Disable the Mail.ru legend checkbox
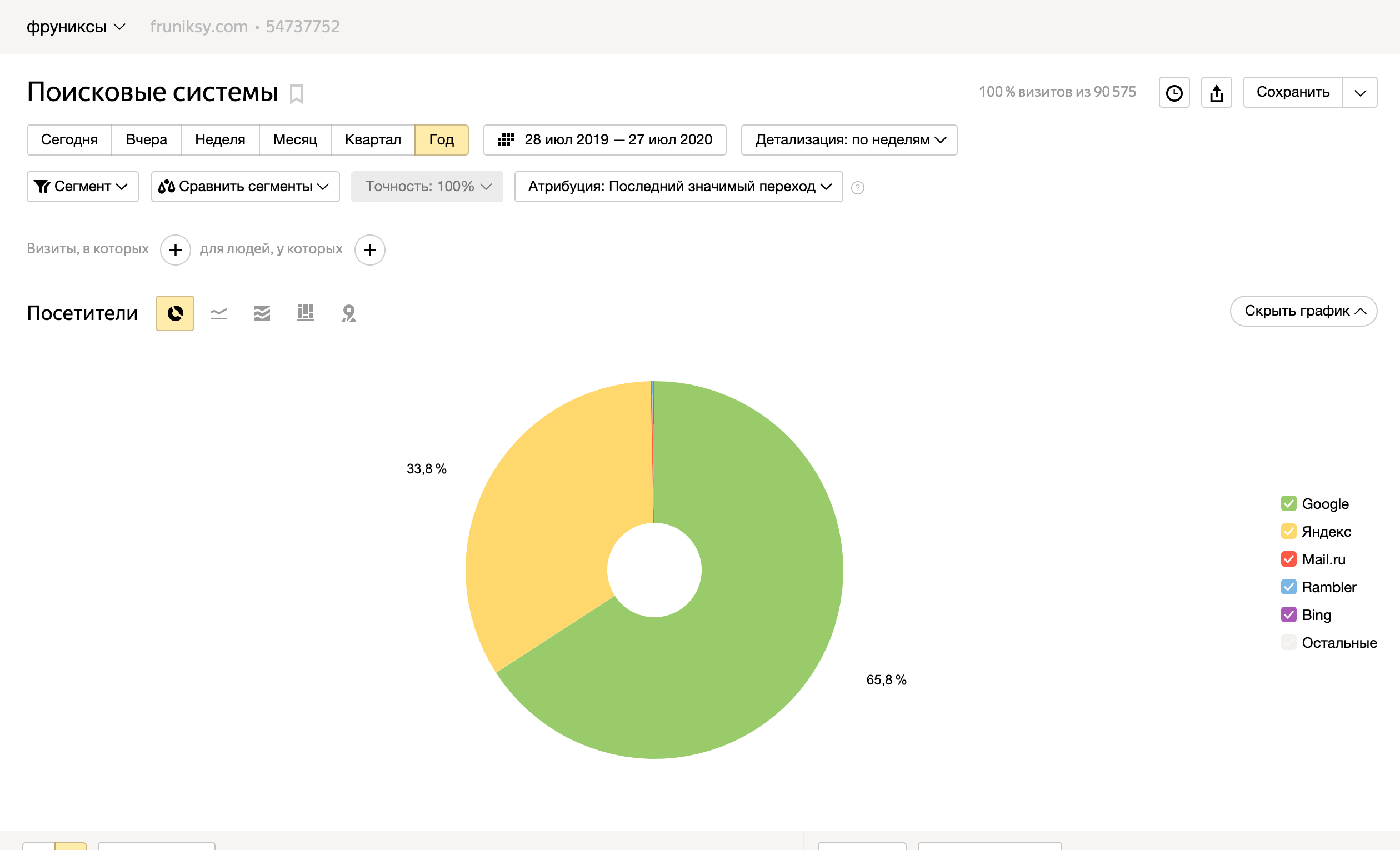Screen dimensions: 1400x850 1288,559
